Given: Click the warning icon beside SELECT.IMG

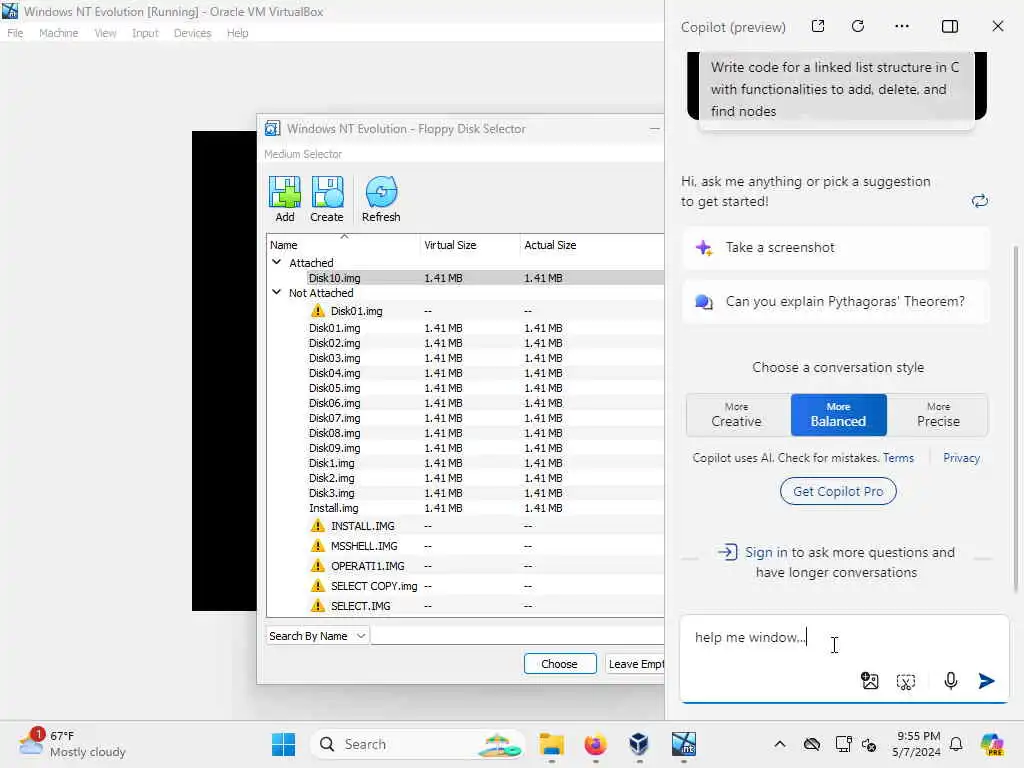Looking at the screenshot, I should [x=317, y=605].
